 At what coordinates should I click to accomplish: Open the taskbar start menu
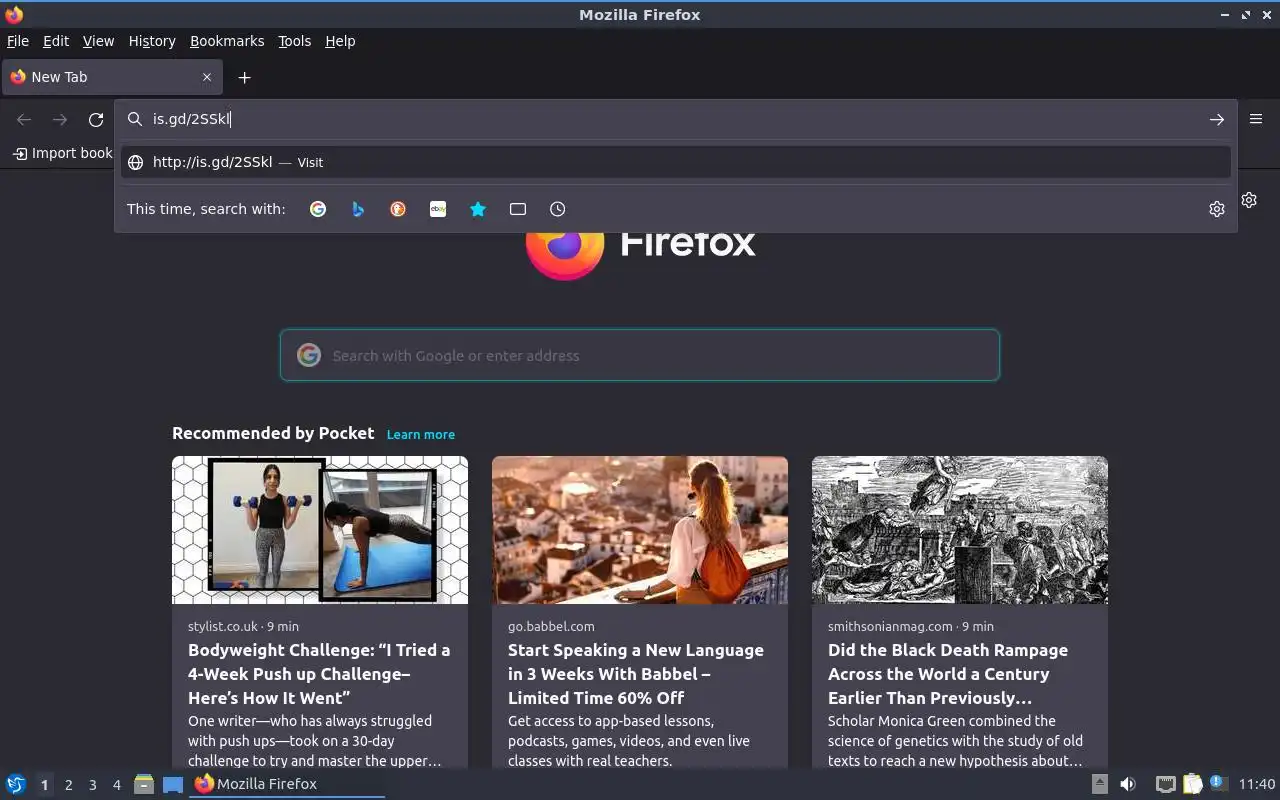point(15,784)
